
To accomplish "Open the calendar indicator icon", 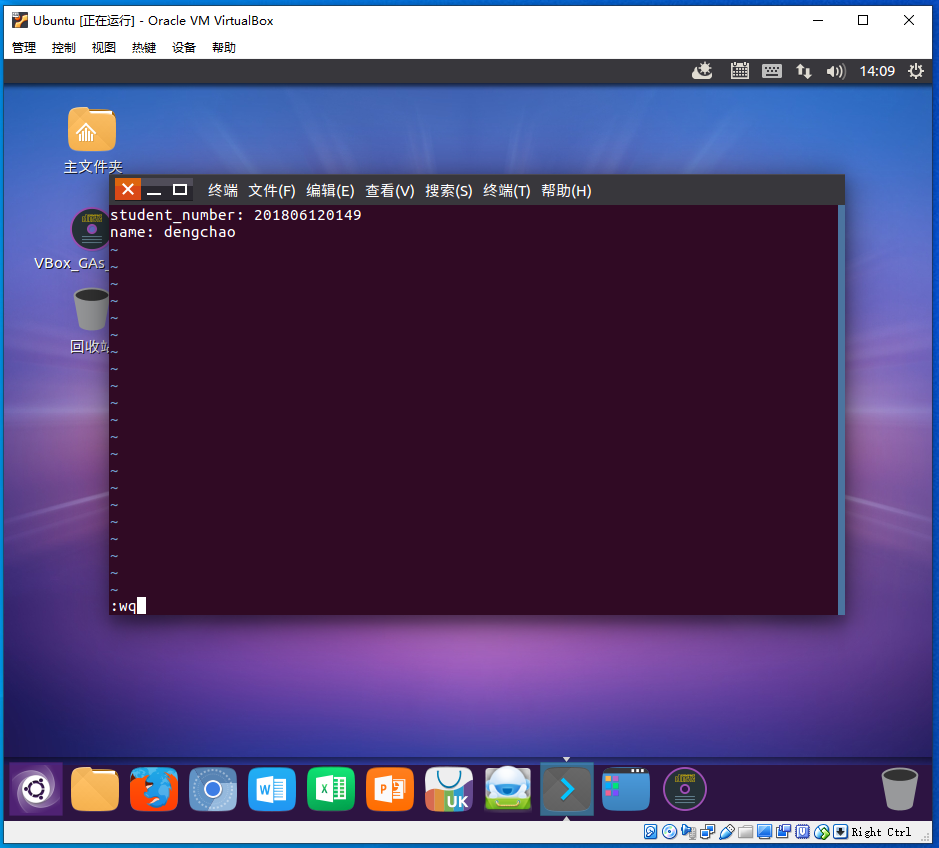I will pyautogui.click(x=740, y=71).
